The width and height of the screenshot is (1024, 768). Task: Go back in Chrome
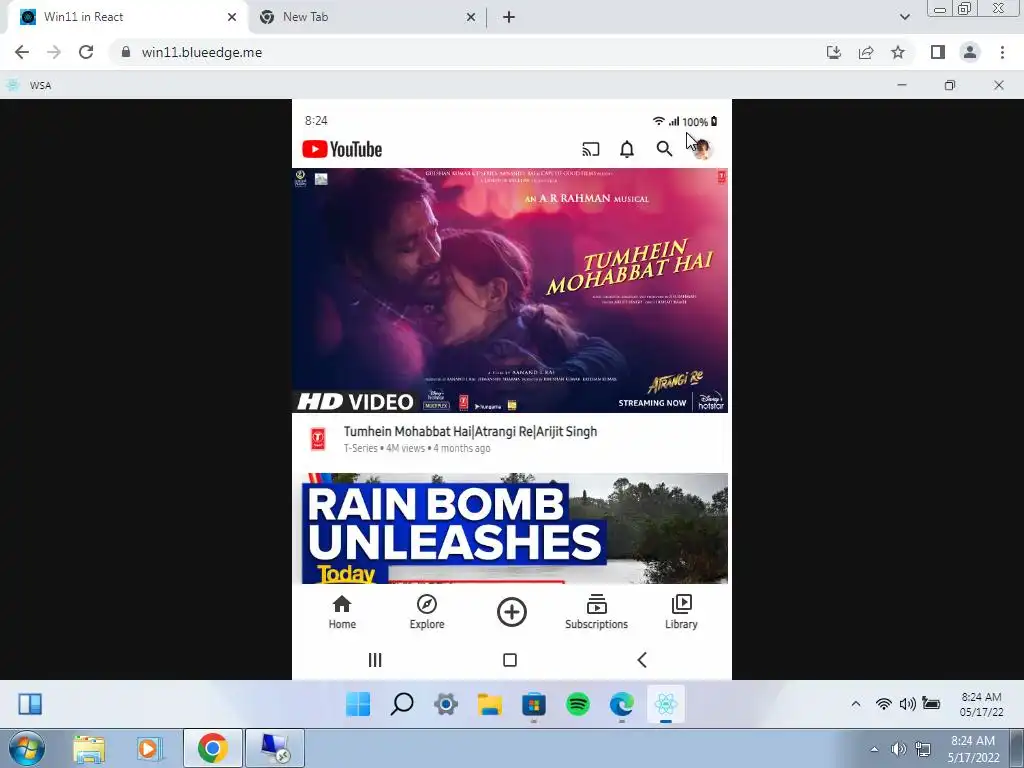click(x=22, y=52)
